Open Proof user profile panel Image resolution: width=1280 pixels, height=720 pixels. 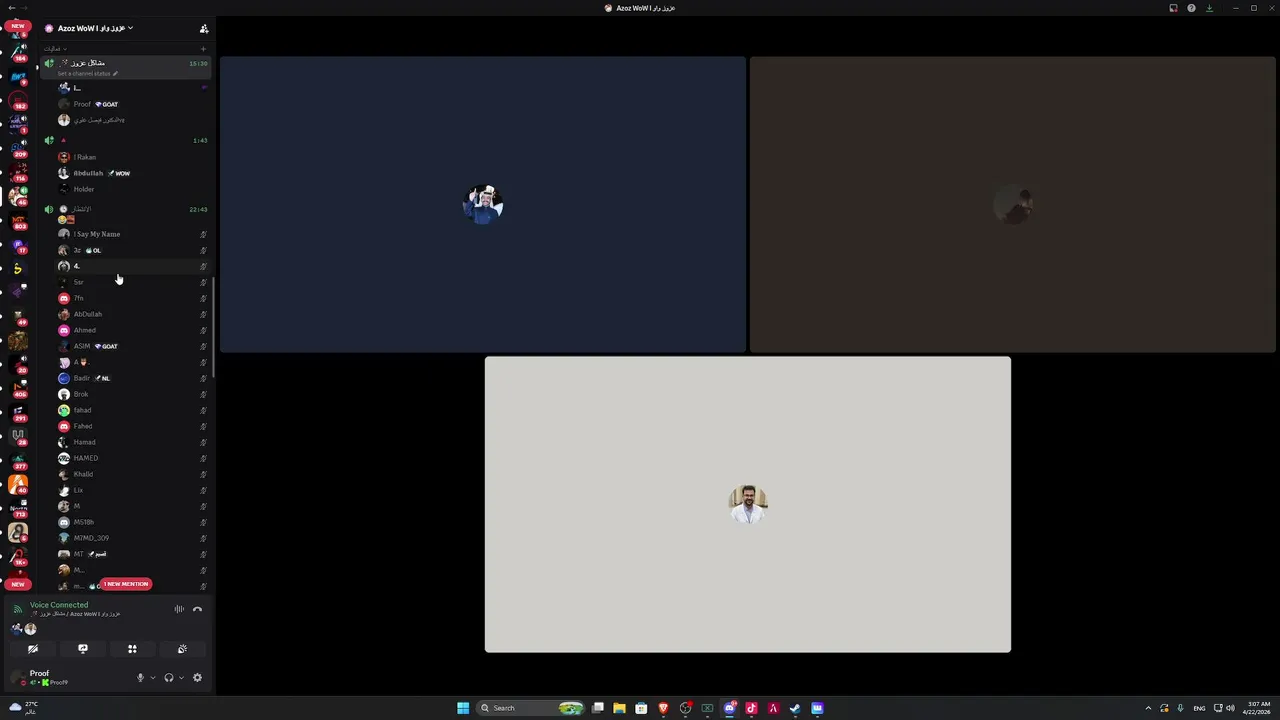click(x=60, y=677)
